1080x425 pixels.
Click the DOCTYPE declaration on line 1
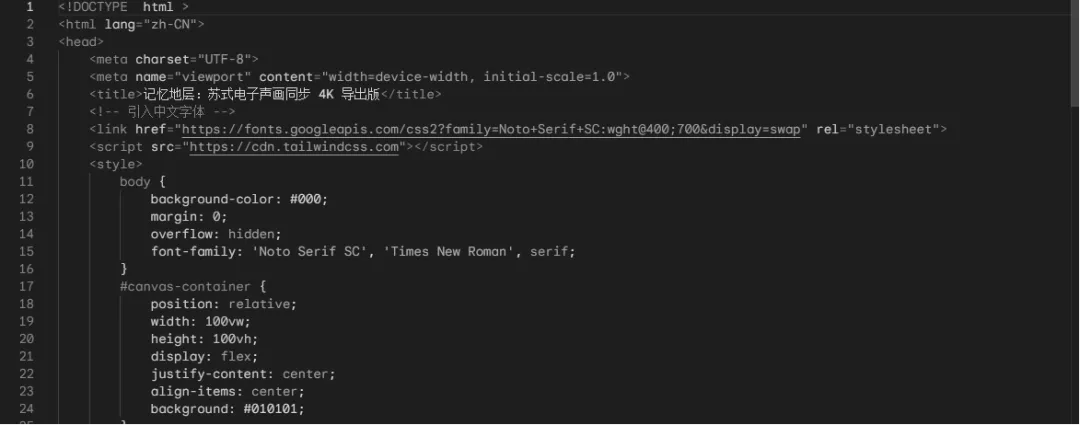(123, 7)
